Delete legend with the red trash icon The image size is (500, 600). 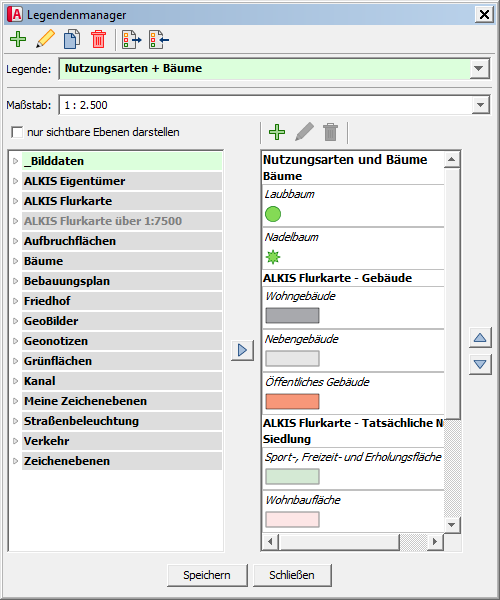click(x=98, y=39)
